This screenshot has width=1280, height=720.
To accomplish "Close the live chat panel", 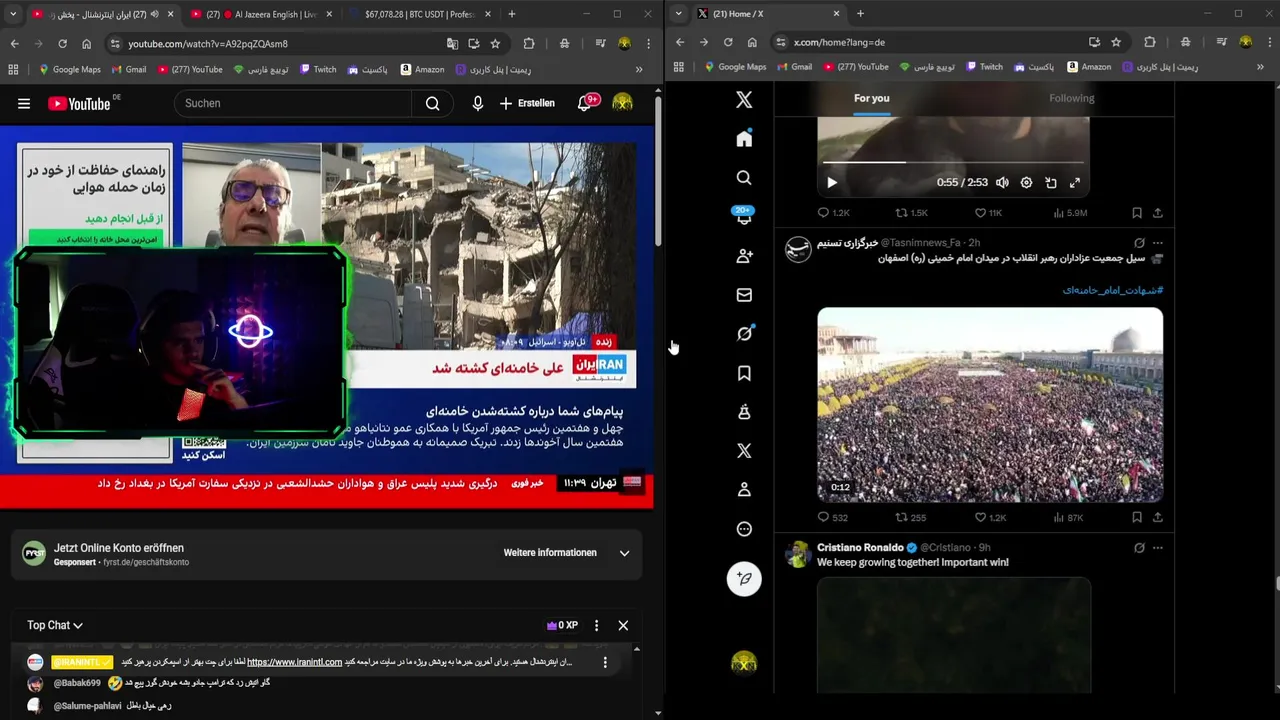I will pos(623,625).
